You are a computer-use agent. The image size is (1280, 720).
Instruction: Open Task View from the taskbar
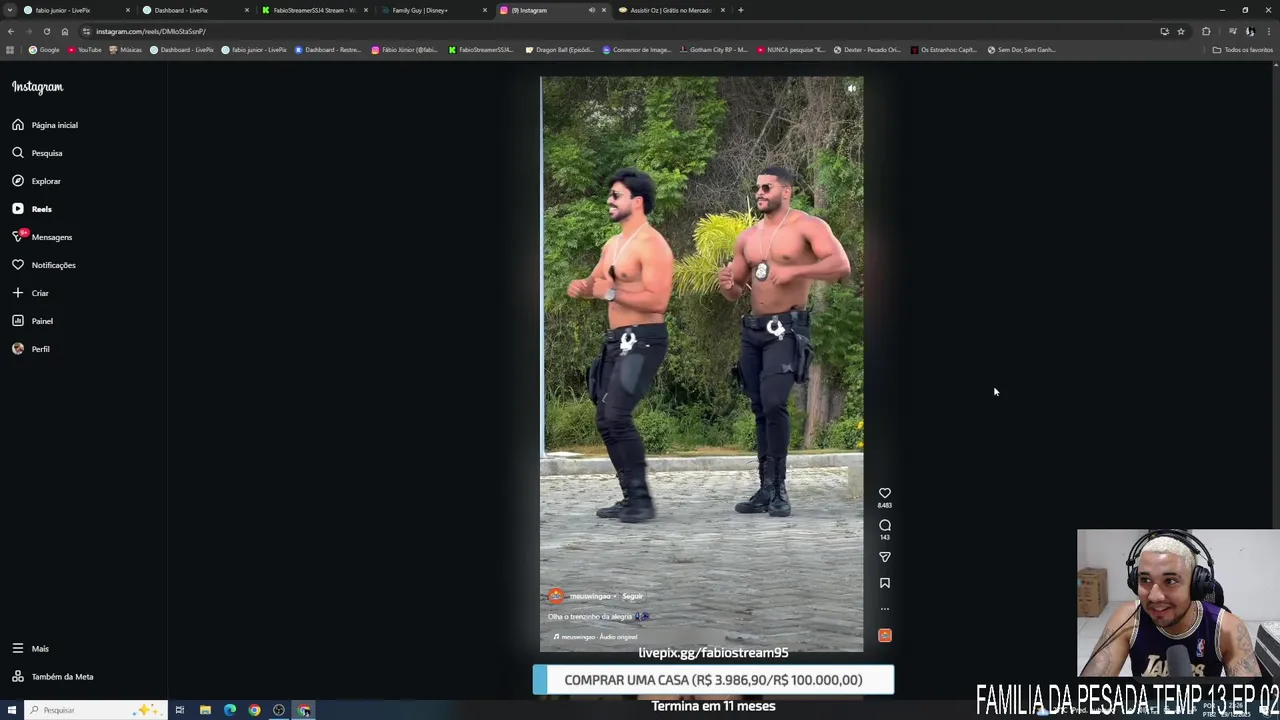click(180, 710)
